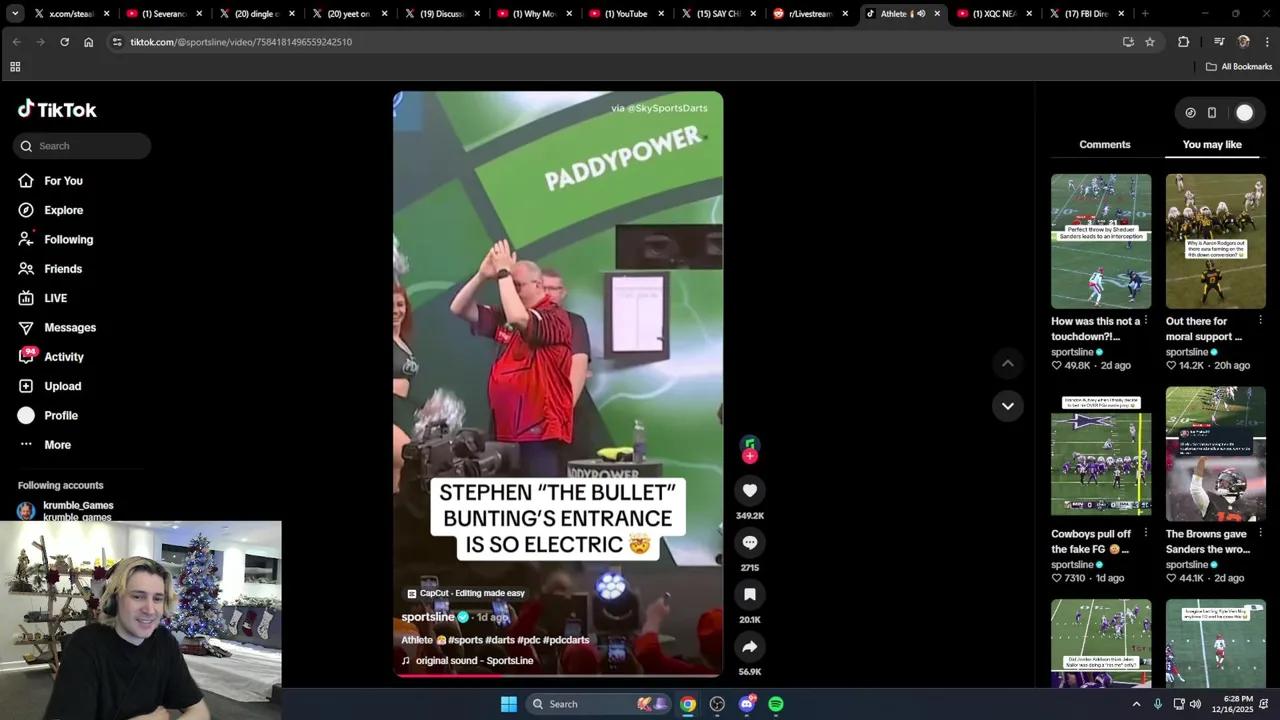Switch to the You may like tab
Screen dimensions: 1280x720
coord(1212,145)
